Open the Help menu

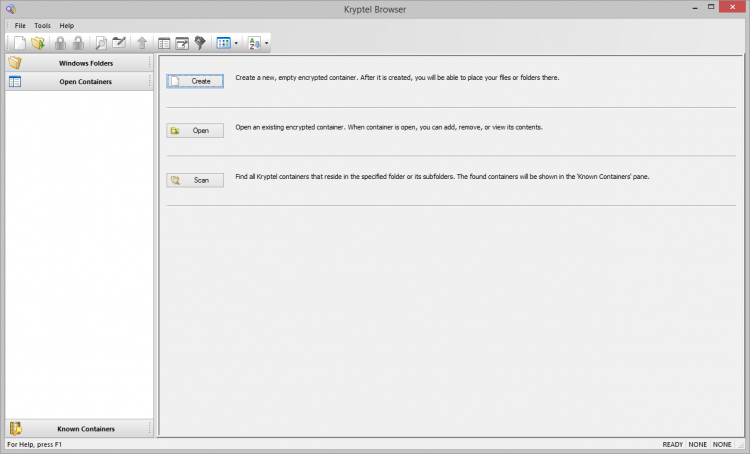click(66, 25)
